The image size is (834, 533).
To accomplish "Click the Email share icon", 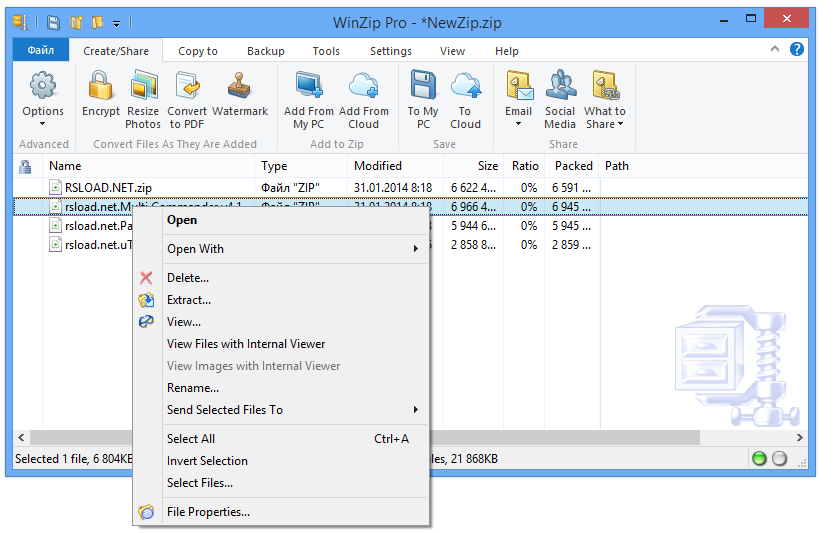I will pyautogui.click(x=519, y=86).
